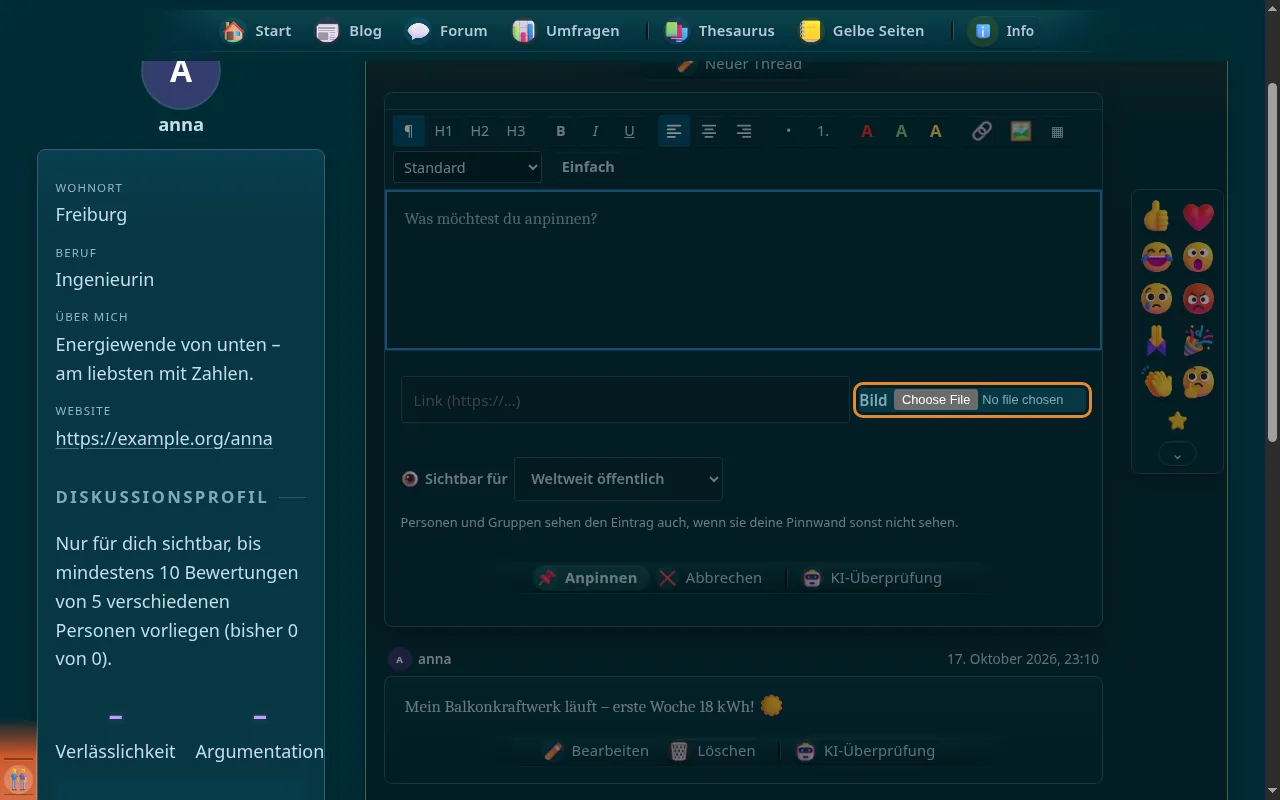
Task: Toggle underline formatting
Action: pos(629,131)
